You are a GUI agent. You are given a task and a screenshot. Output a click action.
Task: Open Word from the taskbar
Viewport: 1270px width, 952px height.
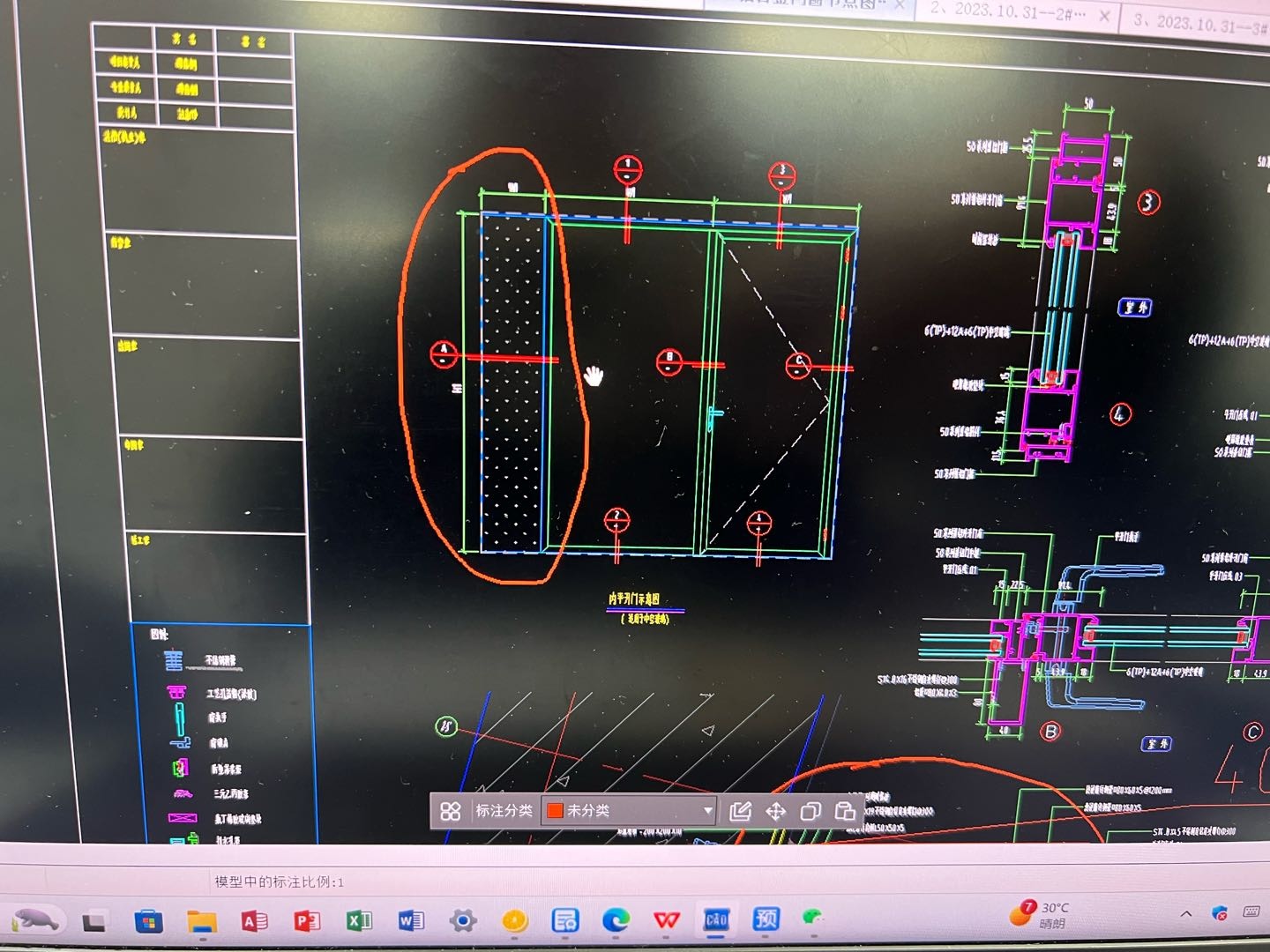point(411,921)
